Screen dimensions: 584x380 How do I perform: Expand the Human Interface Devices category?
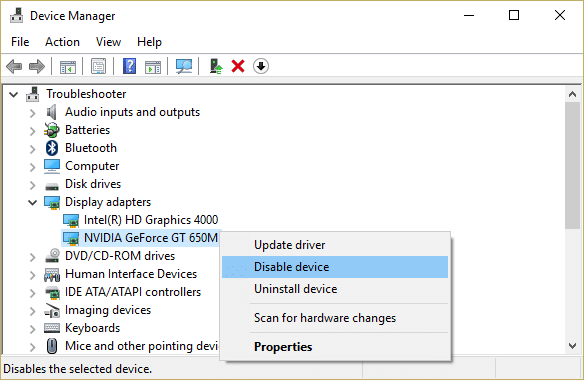tap(33, 275)
